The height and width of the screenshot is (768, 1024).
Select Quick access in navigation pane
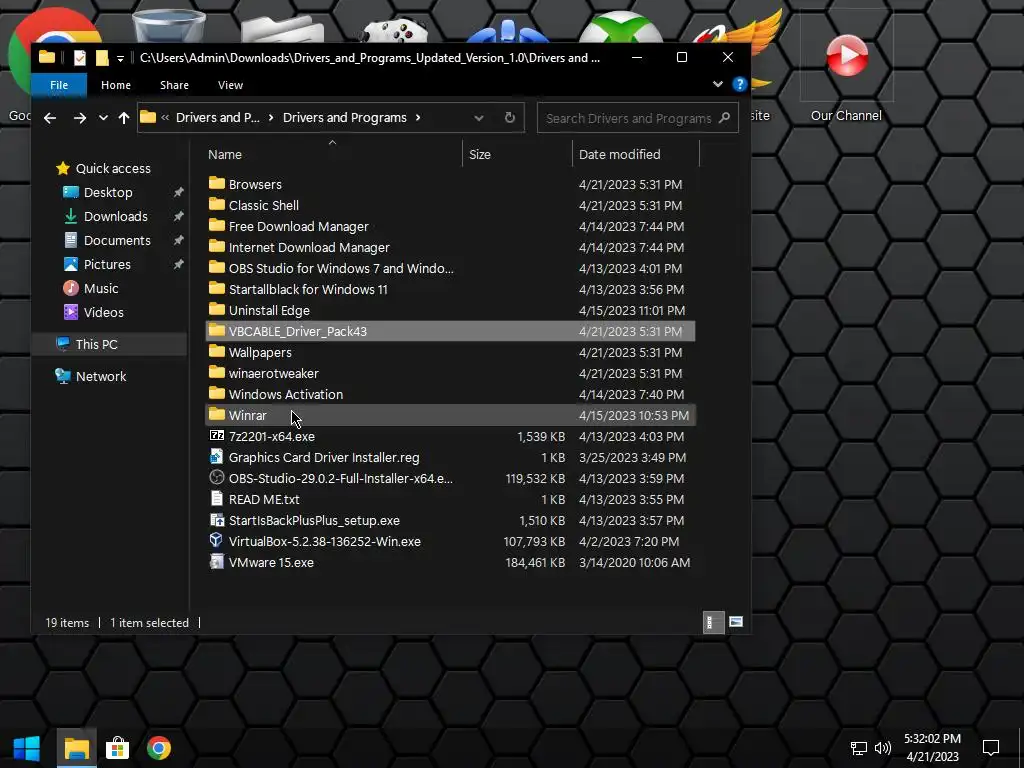pos(113,168)
